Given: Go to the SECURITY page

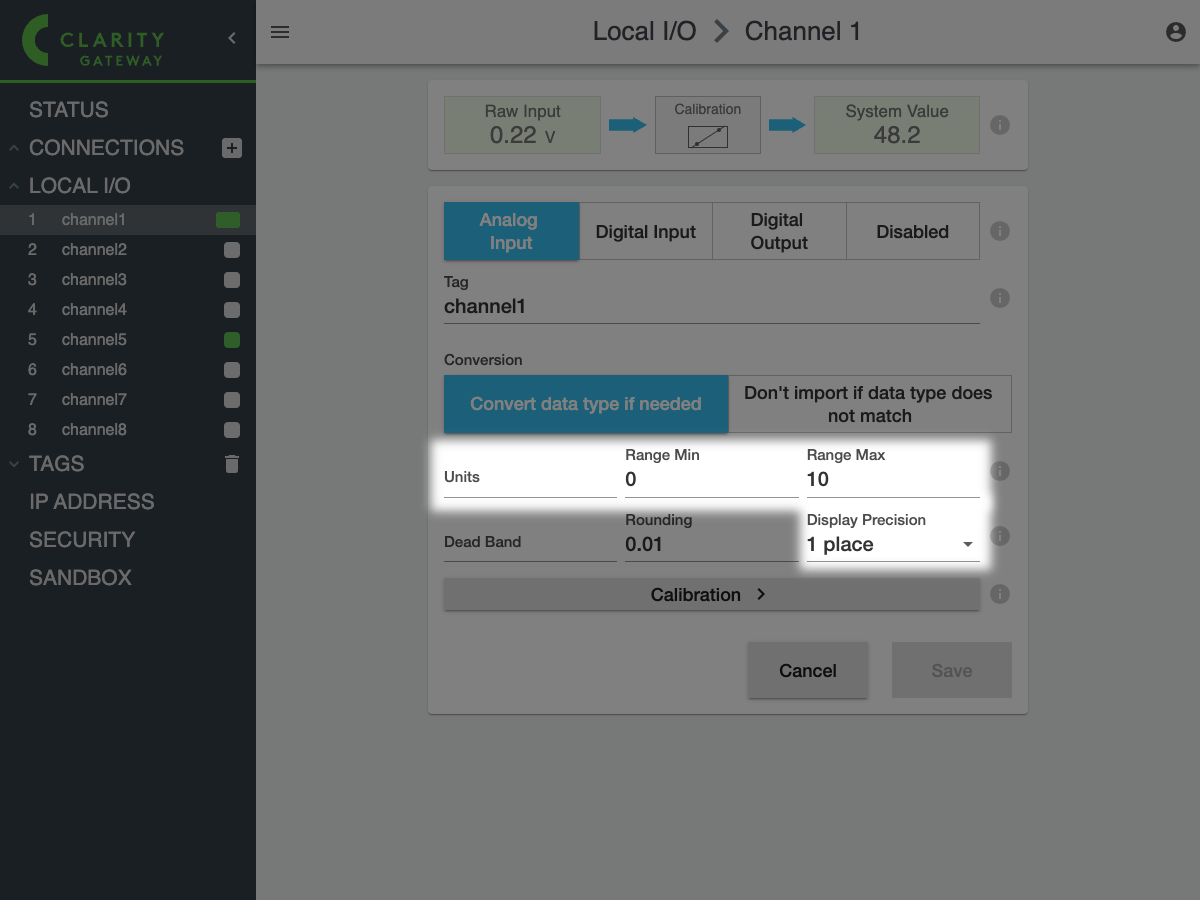Looking at the screenshot, I should (81, 540).
